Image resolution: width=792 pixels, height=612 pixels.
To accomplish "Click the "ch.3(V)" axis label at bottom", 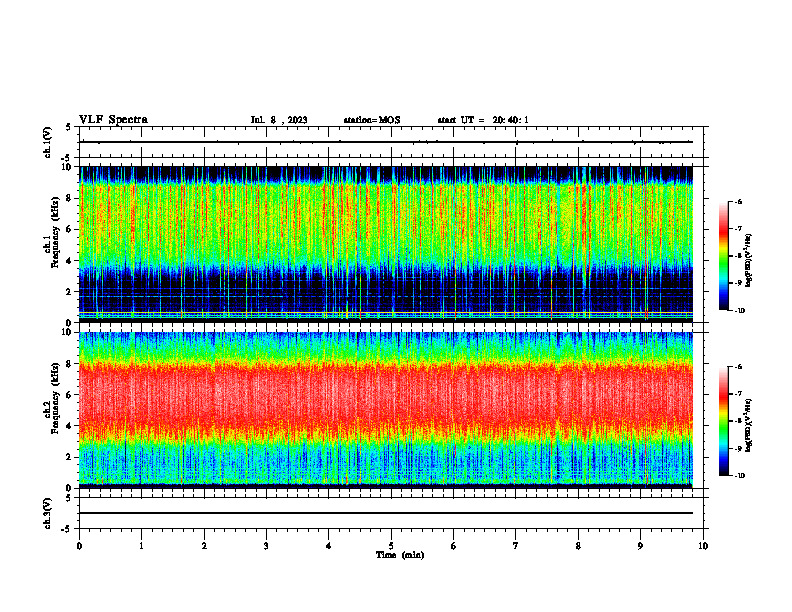I will point(48,513).
